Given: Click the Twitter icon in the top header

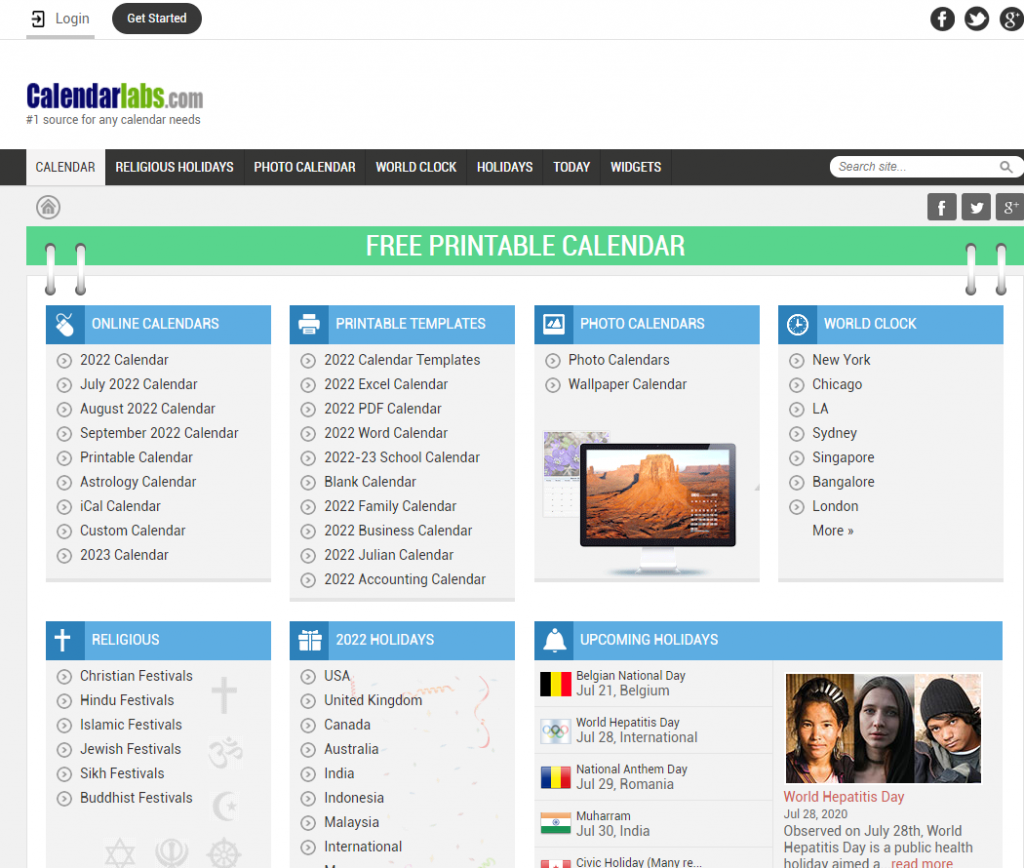Looking at the screenshot, I should [x=976, y=19].
